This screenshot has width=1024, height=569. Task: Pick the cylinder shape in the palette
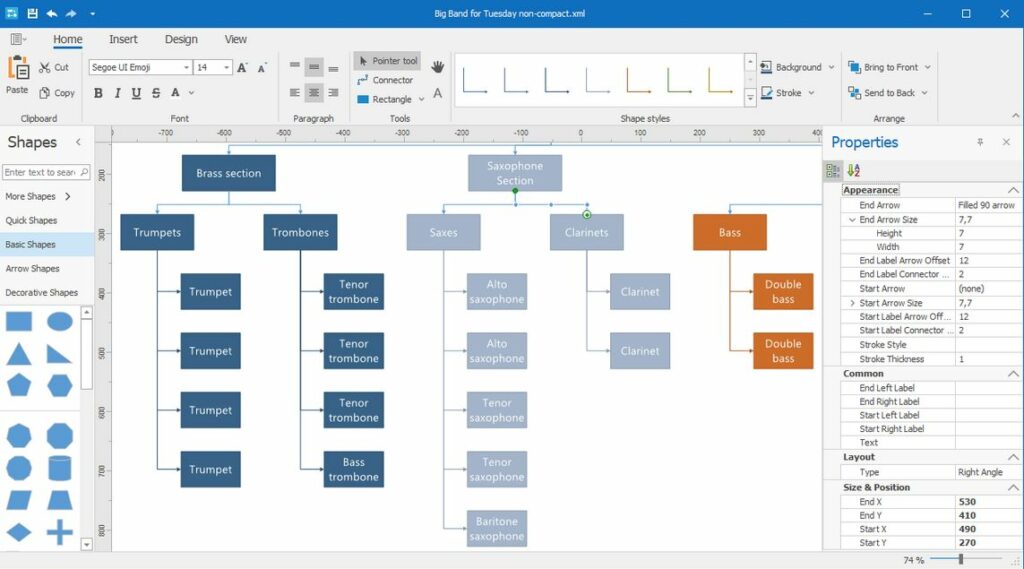(59, 468)
